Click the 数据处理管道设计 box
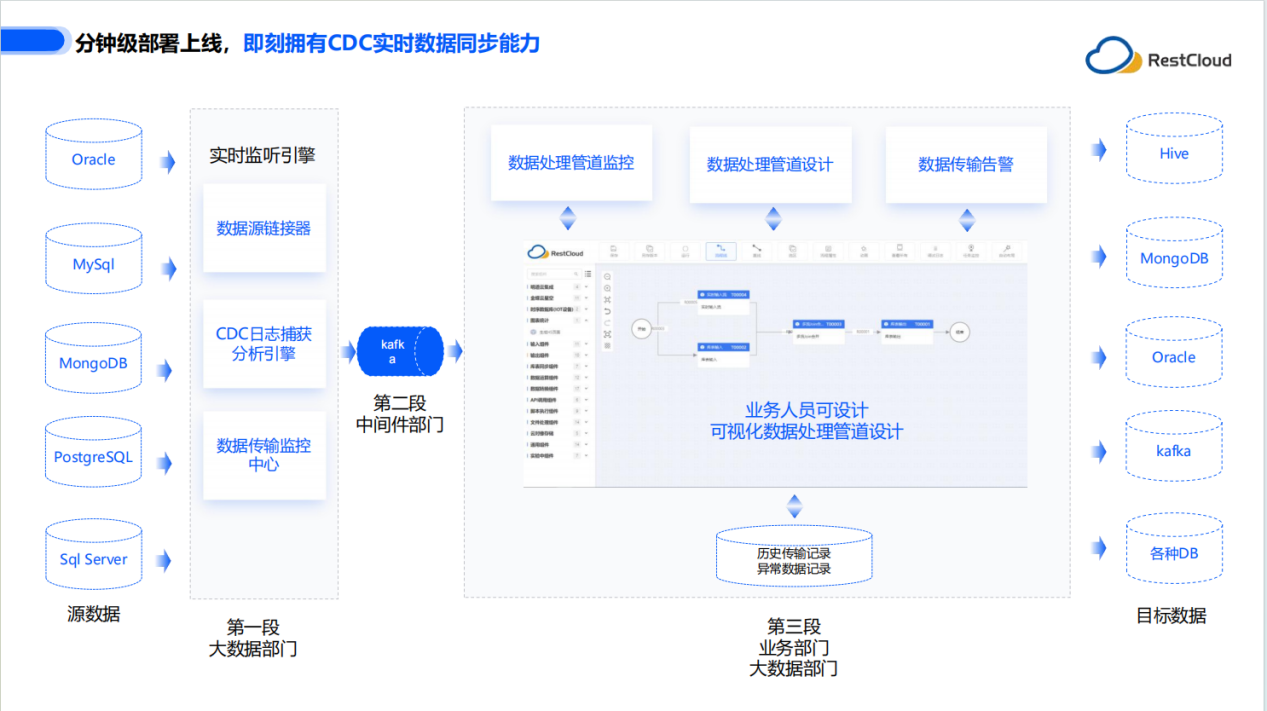 point(770,162)
